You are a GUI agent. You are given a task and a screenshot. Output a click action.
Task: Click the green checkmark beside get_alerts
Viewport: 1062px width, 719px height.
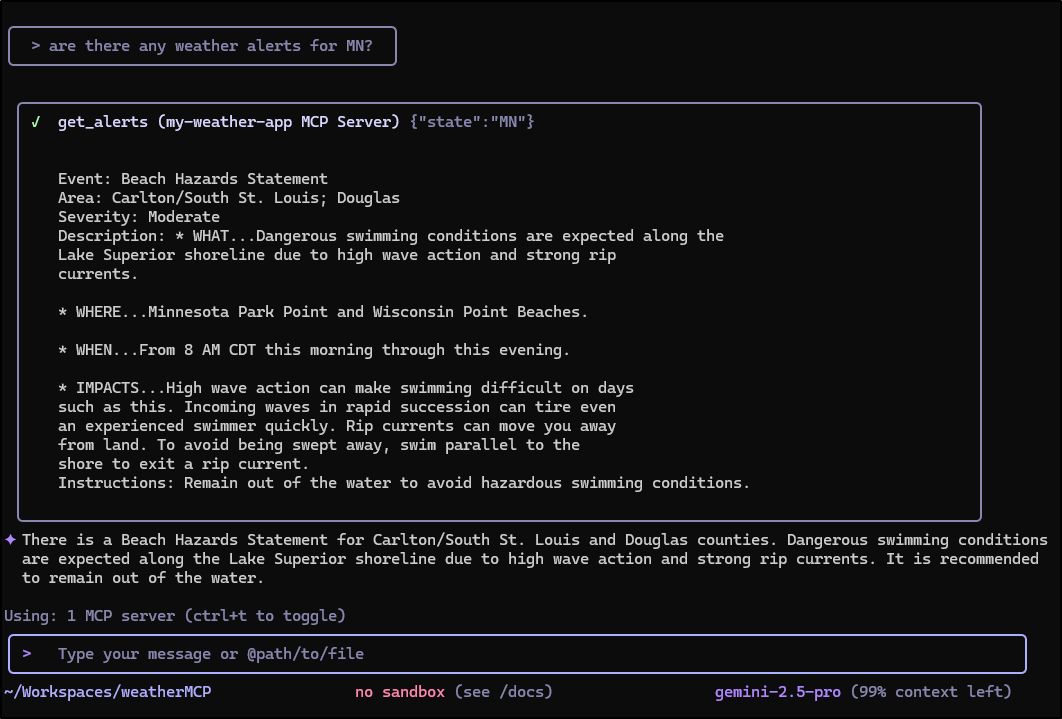click(36, 122)
